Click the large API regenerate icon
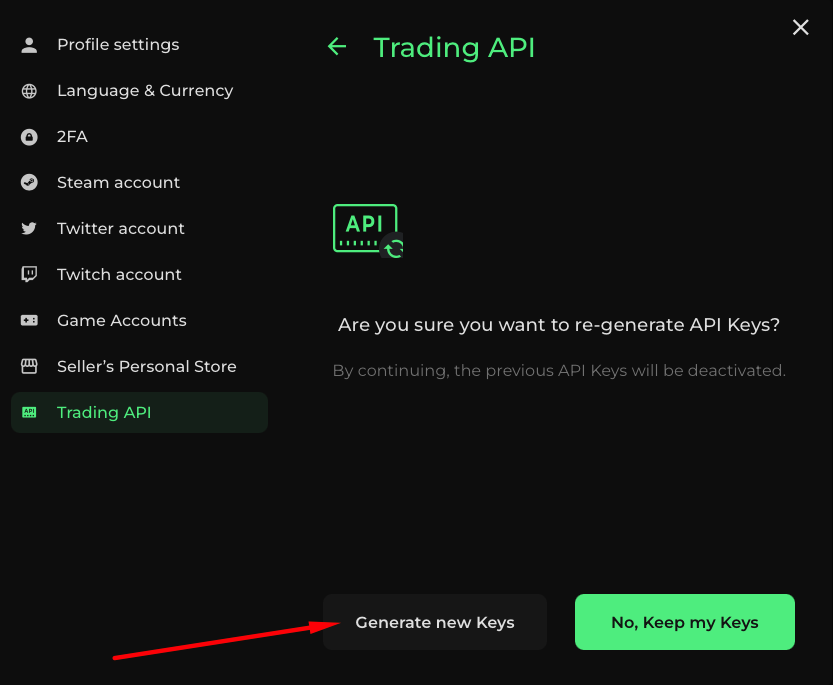 pyautogui.click(x=368, y=231)
